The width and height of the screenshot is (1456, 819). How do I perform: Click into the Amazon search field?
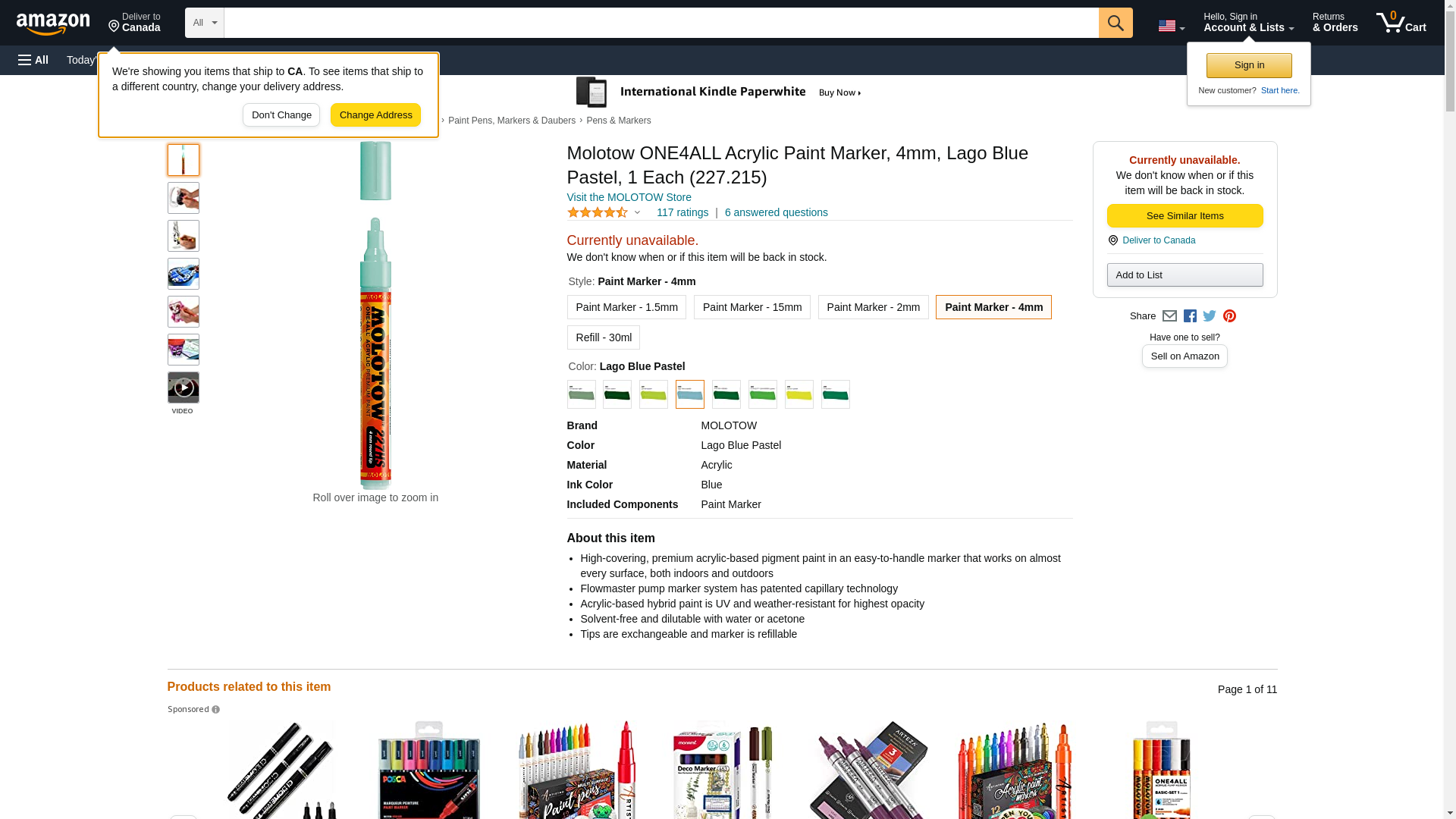pos(661,23)
